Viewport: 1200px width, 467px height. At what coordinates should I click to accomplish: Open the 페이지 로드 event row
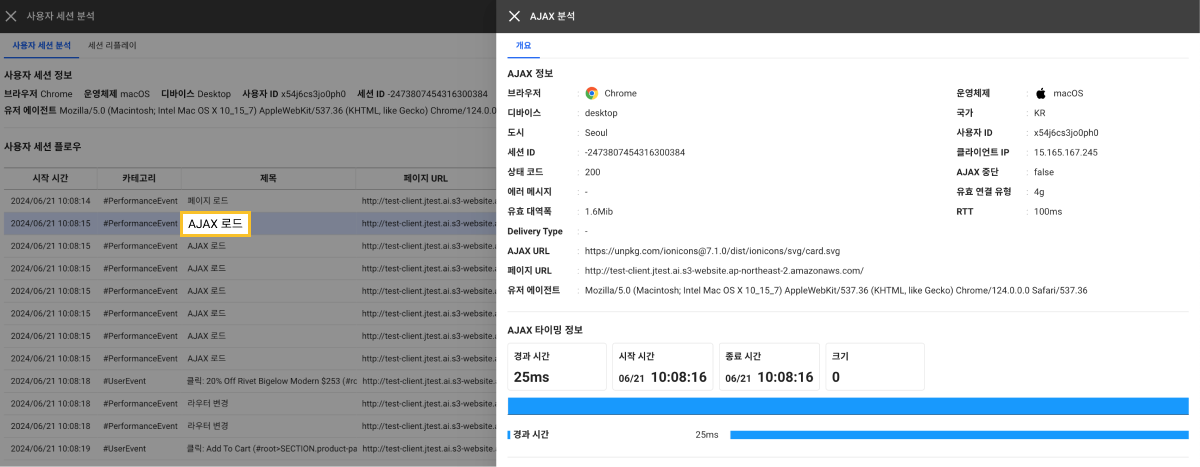tap(249, 201)
